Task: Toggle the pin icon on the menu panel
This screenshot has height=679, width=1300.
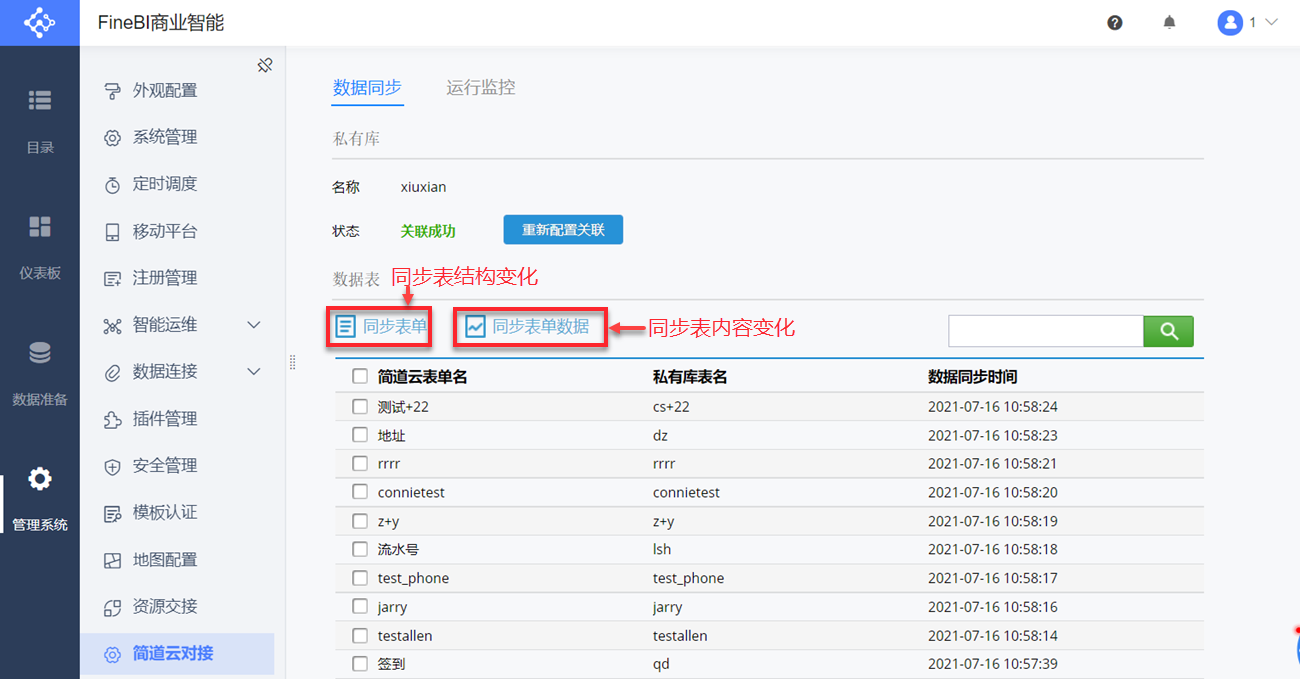Action: (x=265, y=65)
